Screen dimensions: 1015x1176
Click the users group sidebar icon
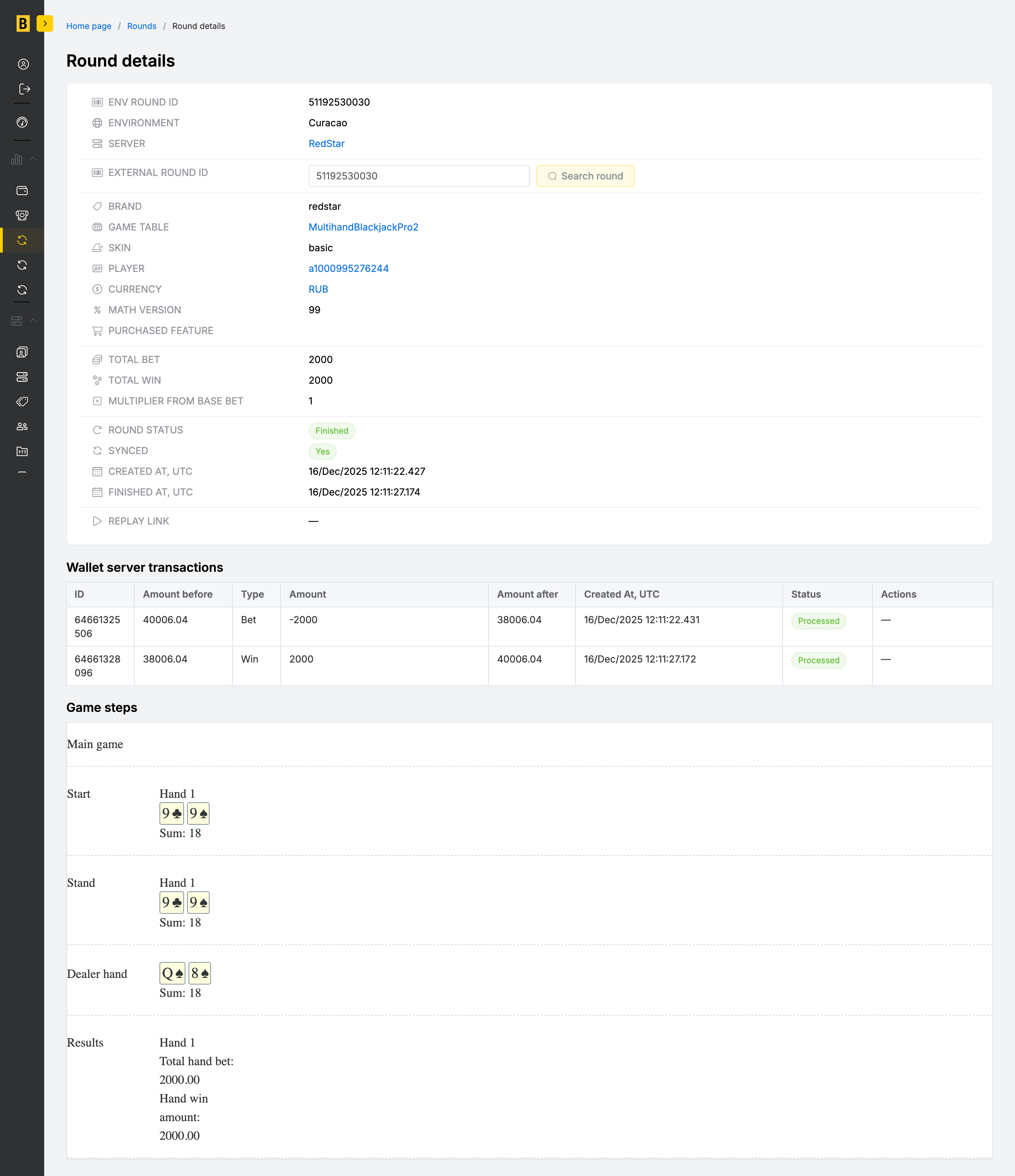[22, 426]
